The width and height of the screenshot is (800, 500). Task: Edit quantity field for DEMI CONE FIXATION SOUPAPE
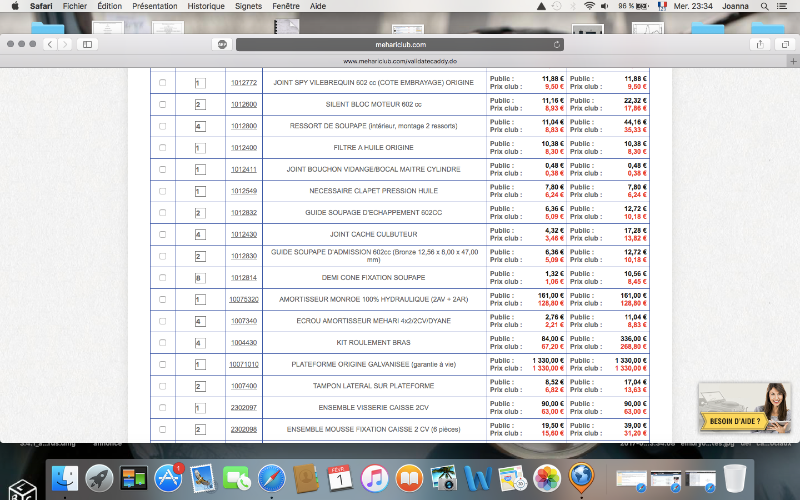[x=199, y=277]
